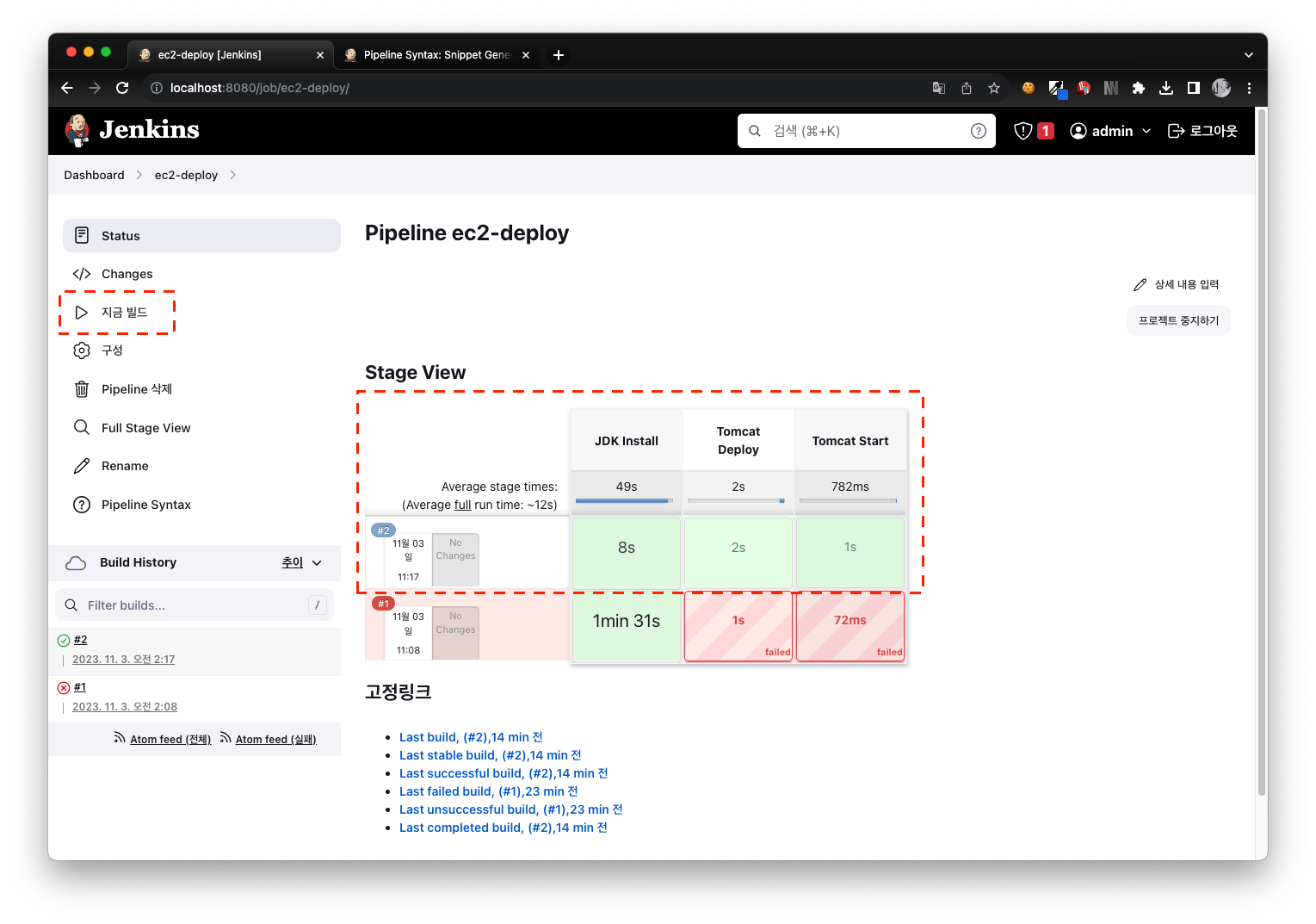Click the pencil icon next to 상세 내용 입력

[1140, 284]
